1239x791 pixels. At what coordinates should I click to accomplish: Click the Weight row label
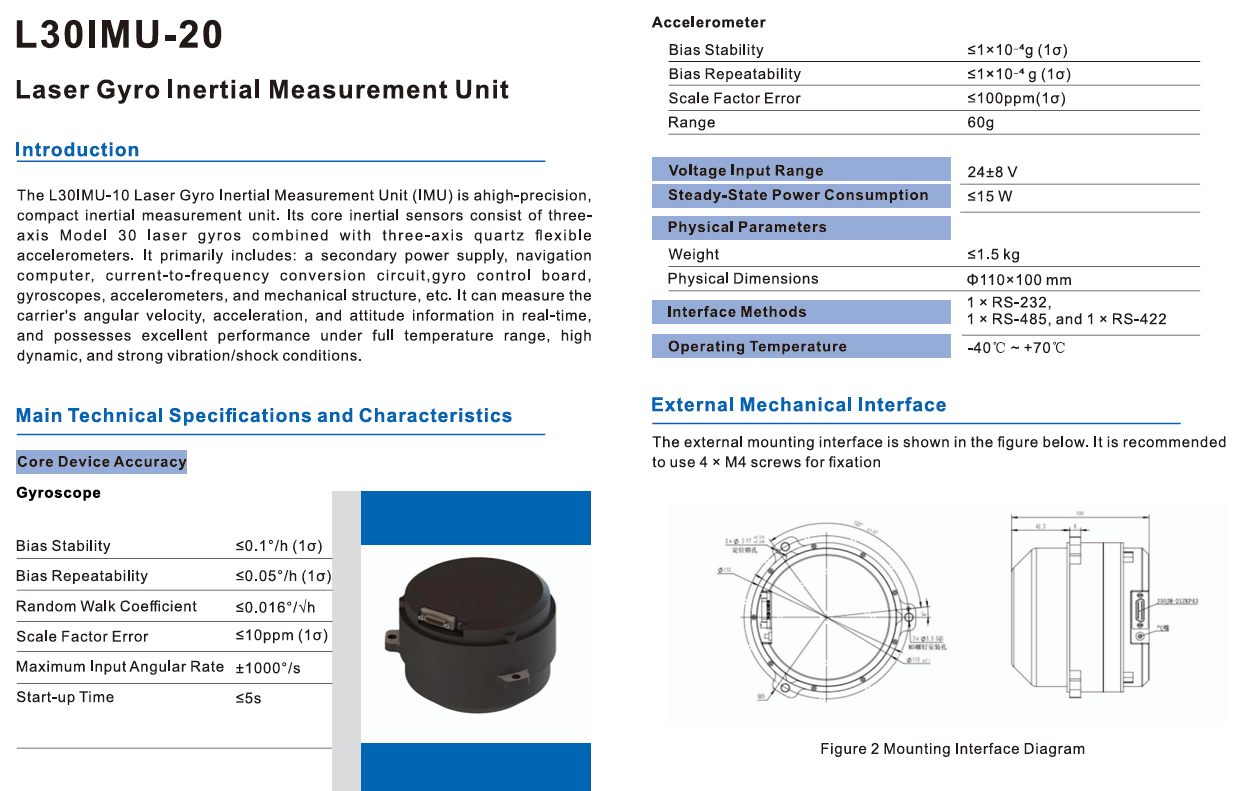tap(694, 254)
